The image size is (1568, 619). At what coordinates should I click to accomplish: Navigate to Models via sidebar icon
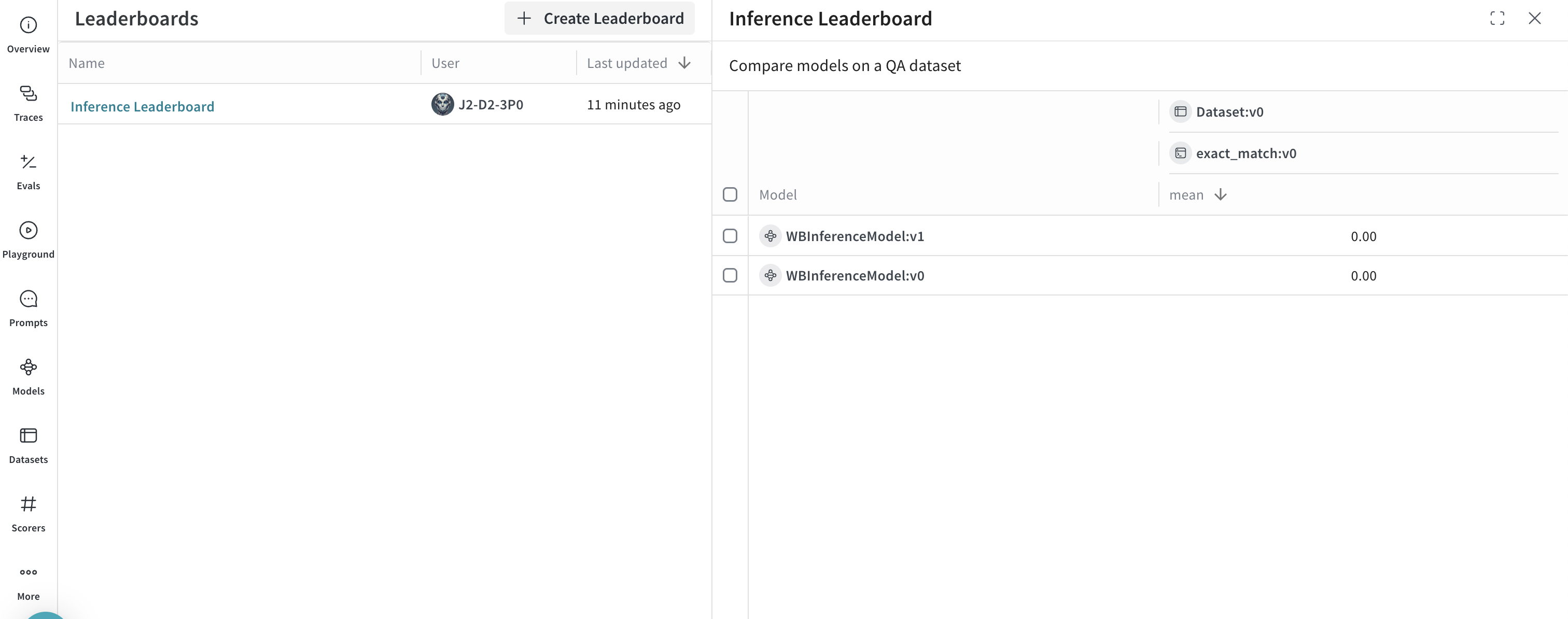pyautogui.click(x=28, y=367)
